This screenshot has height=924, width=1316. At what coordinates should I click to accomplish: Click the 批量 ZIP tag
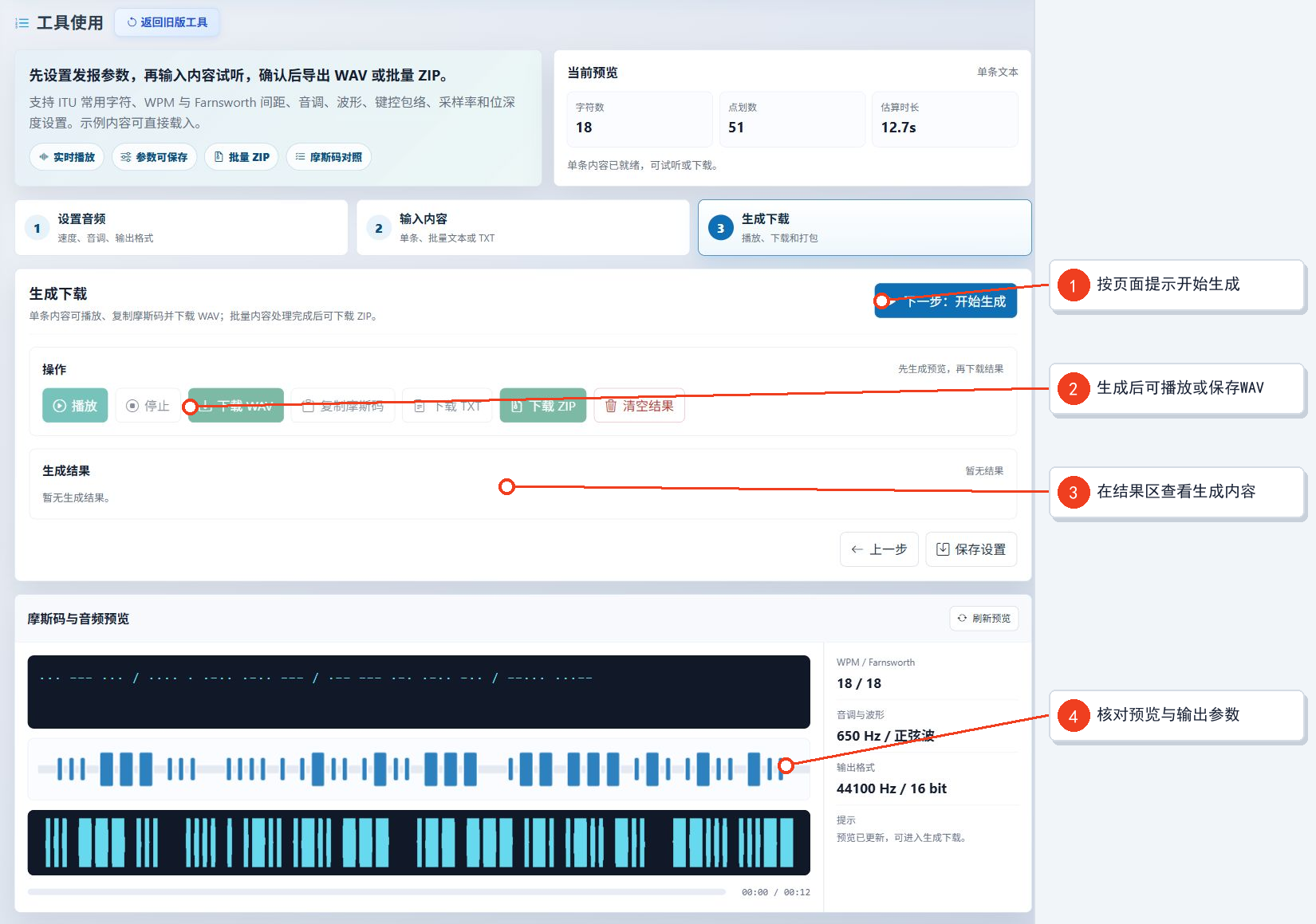tap(242, 157)
